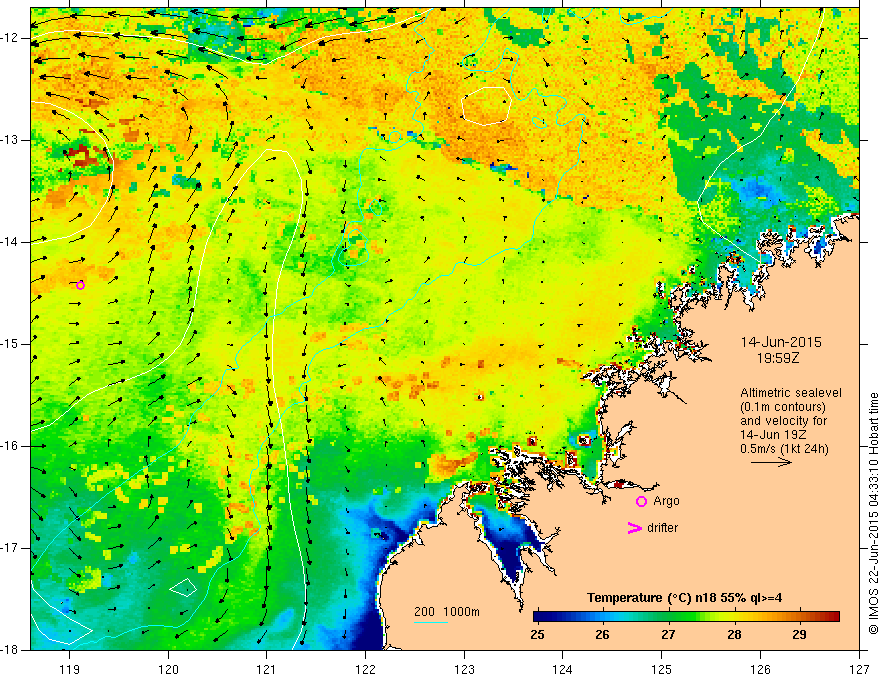This screenshot has height=680, width=880.
Task: Click the longitude label 127
Action: tap(859, 669)
